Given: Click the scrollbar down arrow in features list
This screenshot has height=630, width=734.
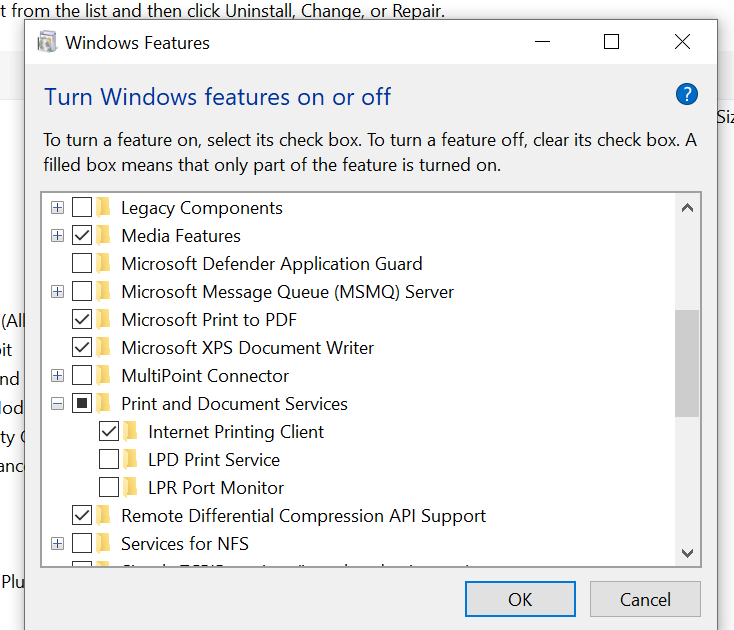Looking at the screenshot, I should coord(687,553).
